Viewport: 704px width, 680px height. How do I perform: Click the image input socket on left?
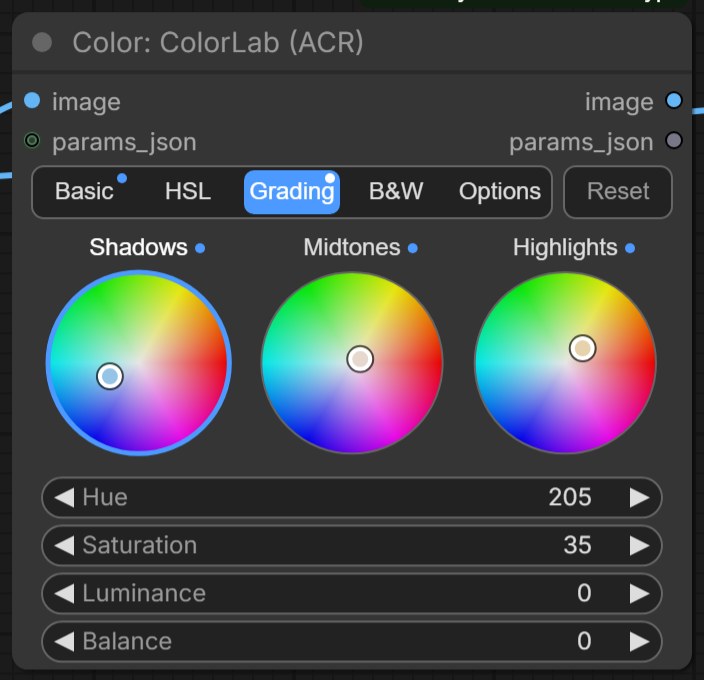tap(32, 101)
